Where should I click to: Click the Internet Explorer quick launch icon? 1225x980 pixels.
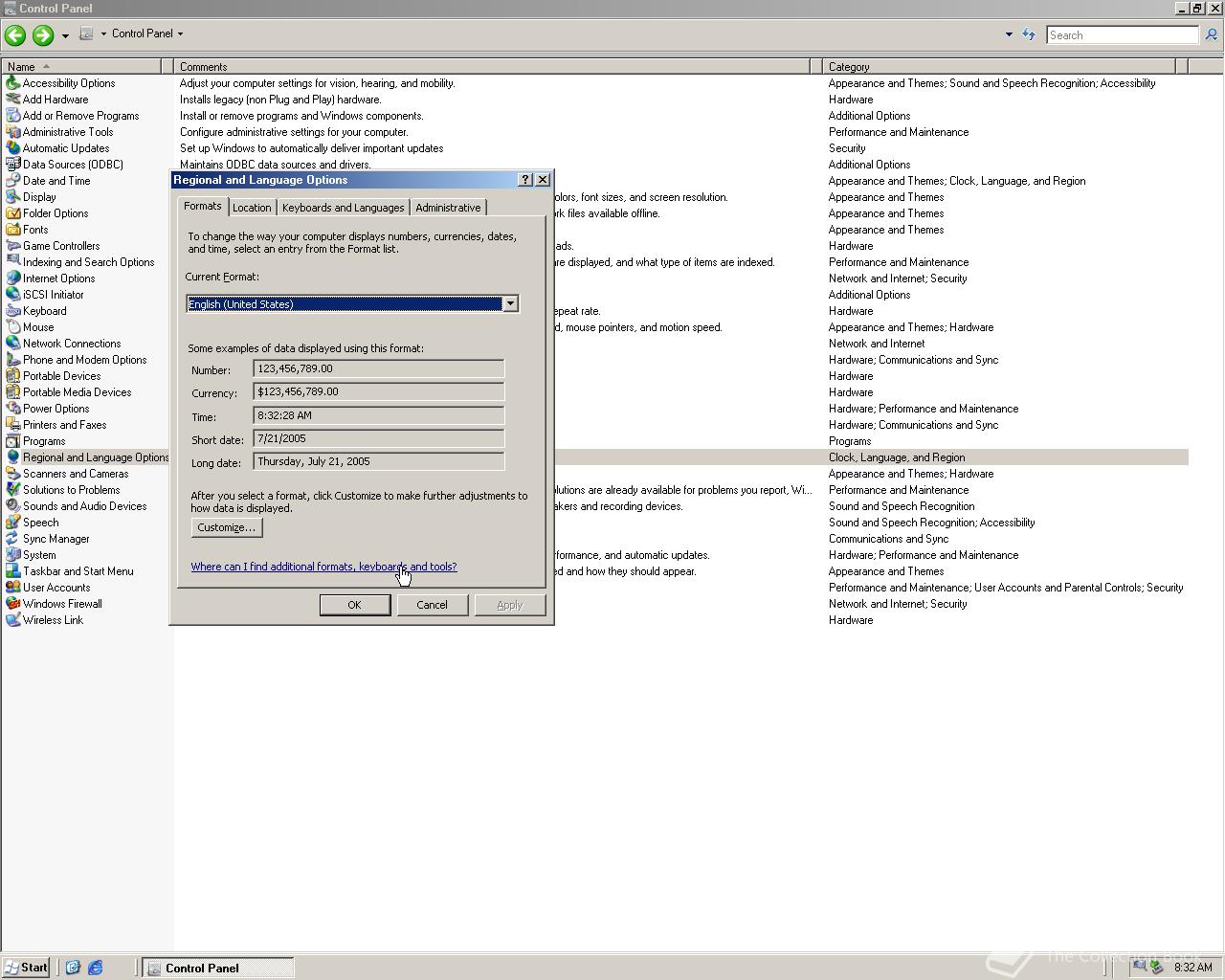96,968
